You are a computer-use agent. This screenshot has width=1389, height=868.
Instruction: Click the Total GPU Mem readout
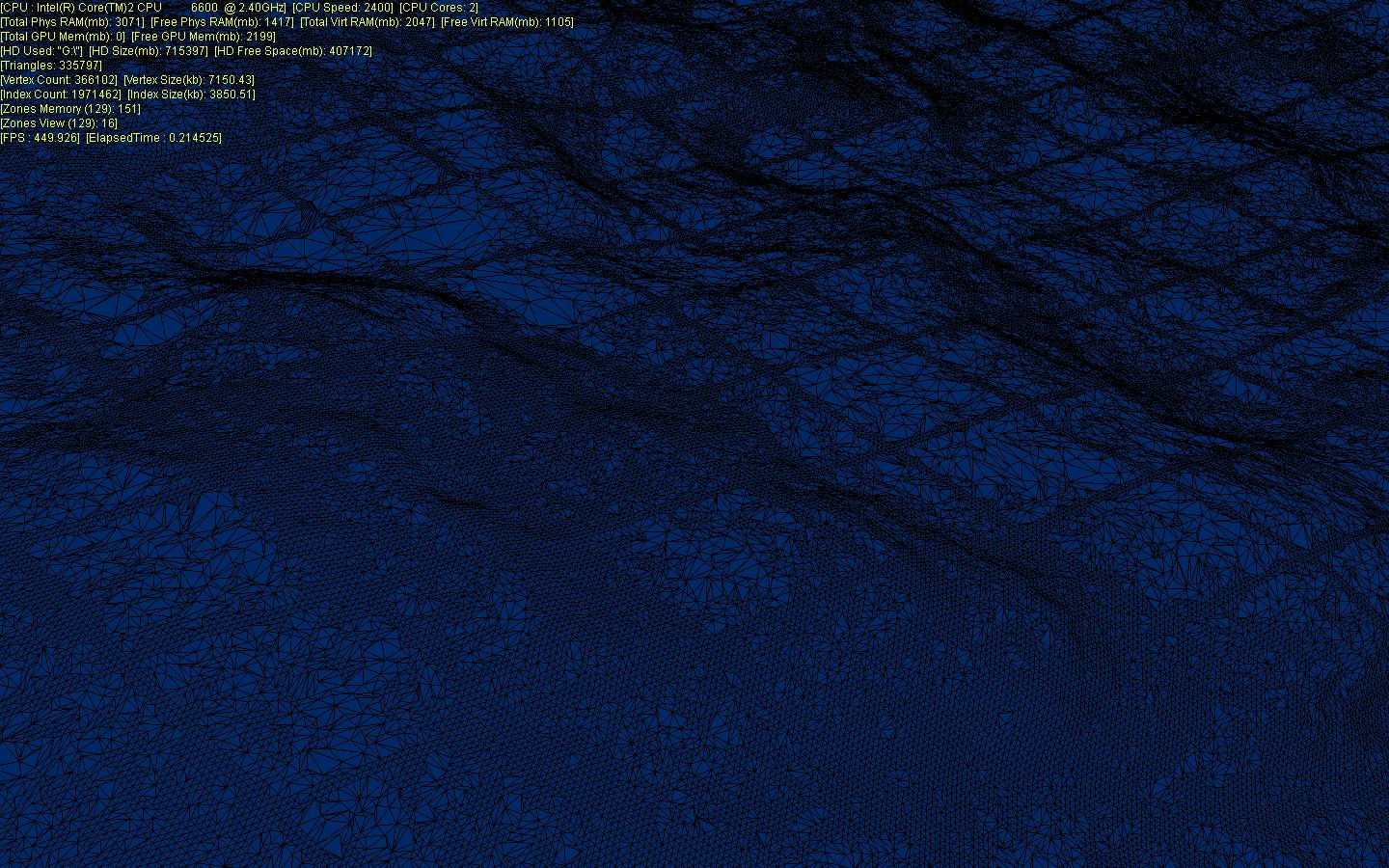63,37
